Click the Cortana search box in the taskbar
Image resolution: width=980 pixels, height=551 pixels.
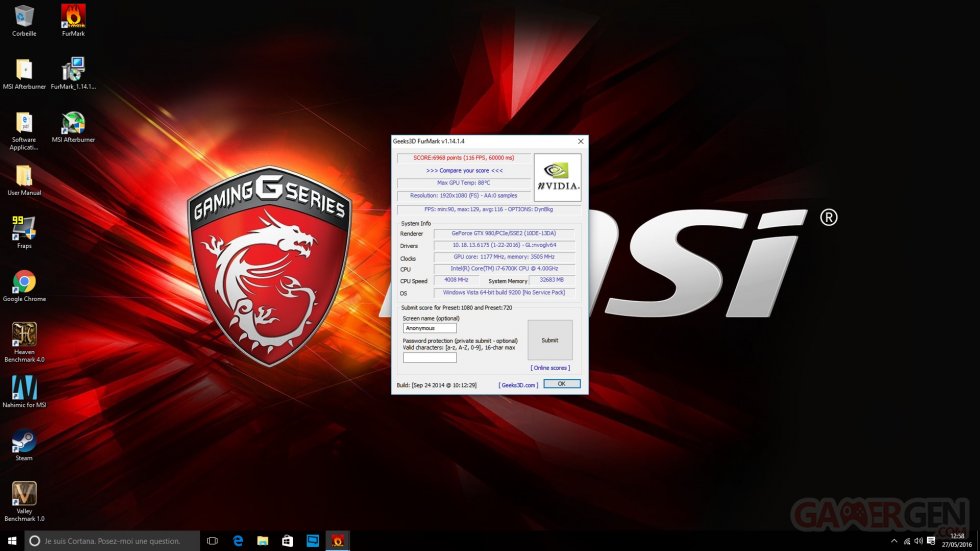click(x=112, y=540)
